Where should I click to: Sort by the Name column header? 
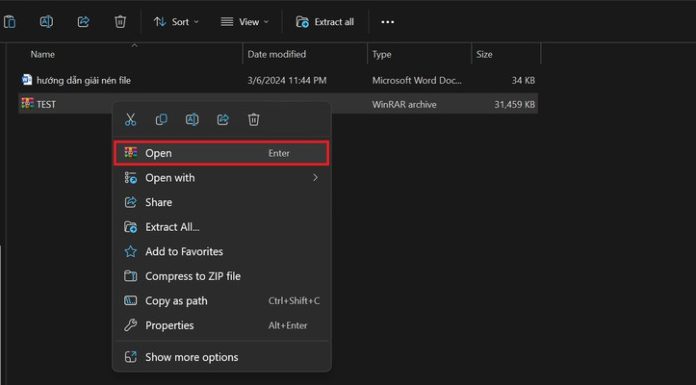click(x=43, y=54)
